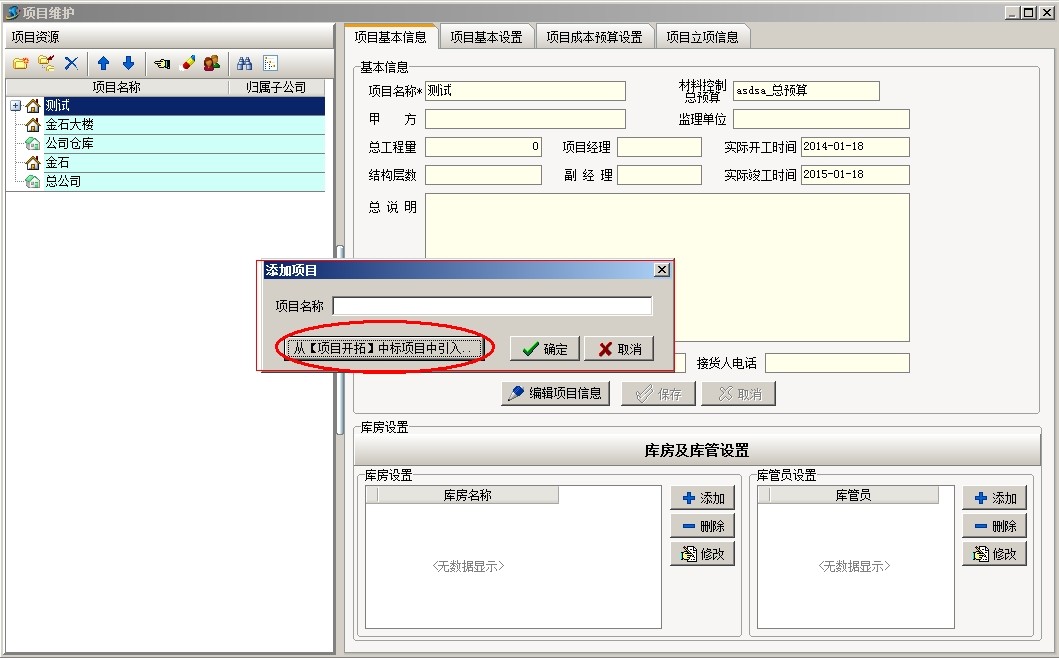Close the 添加项目 dialog with X
The width and height of the screenshot is (1059, 658).
click(661, 270)
